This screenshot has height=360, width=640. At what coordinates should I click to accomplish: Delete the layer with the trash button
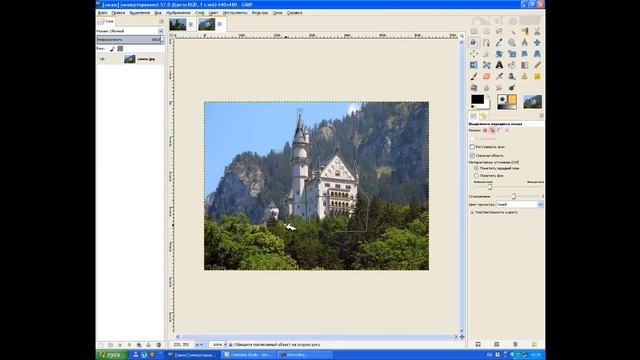(159, 345)
